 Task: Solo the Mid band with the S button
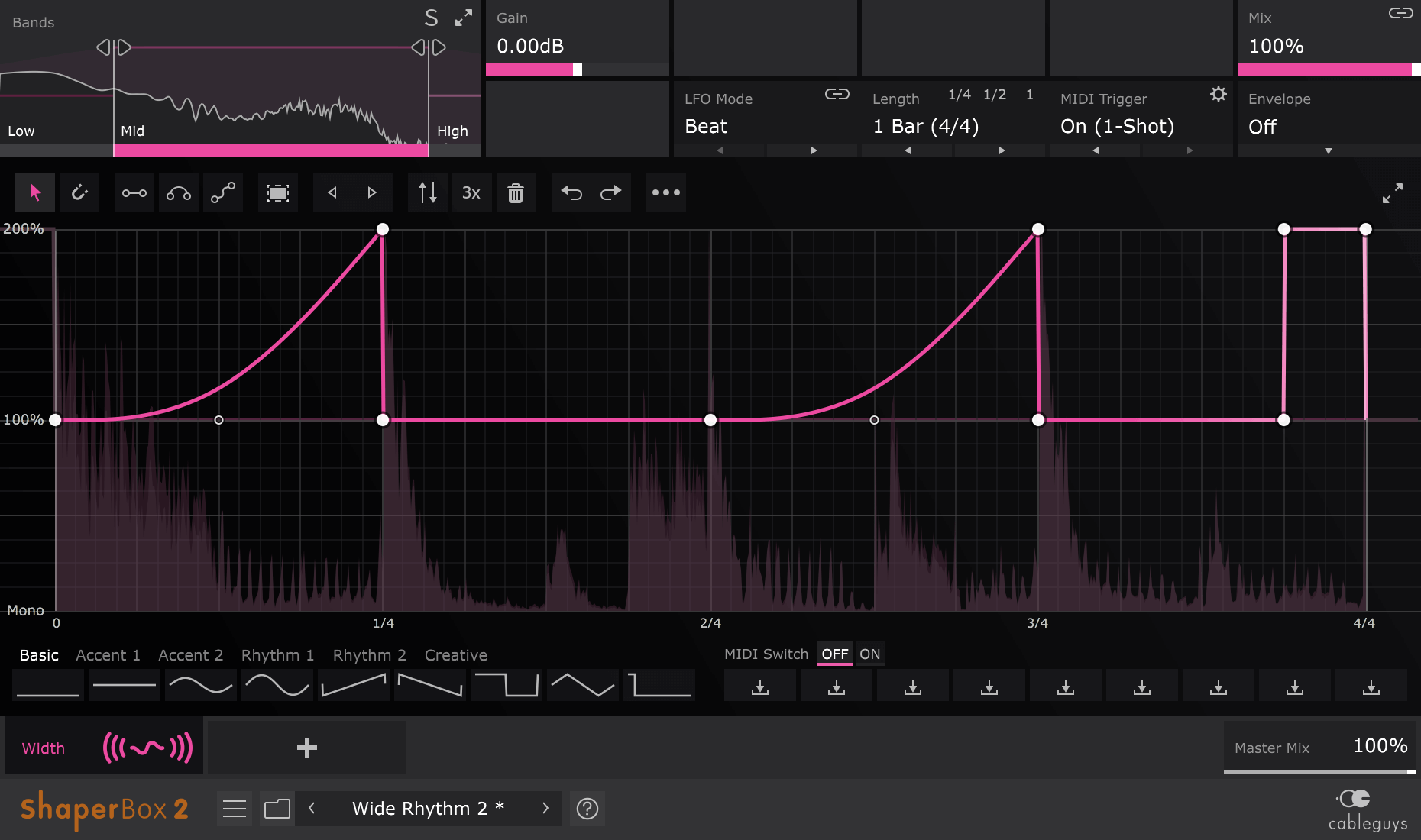click(x=431, y=17)
